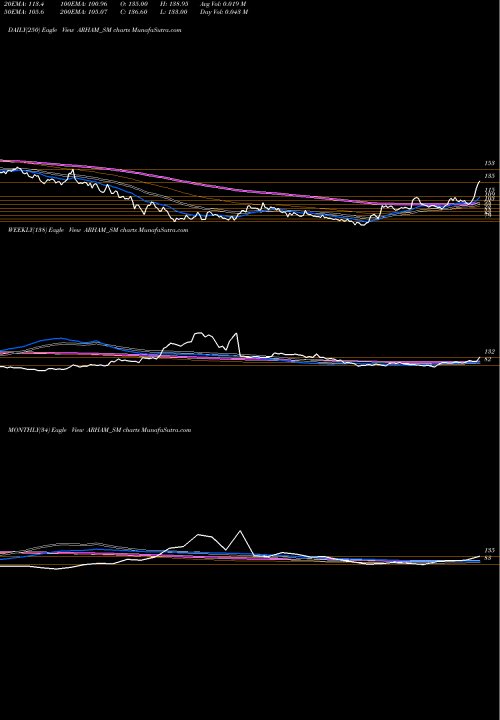The height and width of the screenshot is (720, 500).
Task: Click the 20EMA value at the top
Action: coord(24,4)
